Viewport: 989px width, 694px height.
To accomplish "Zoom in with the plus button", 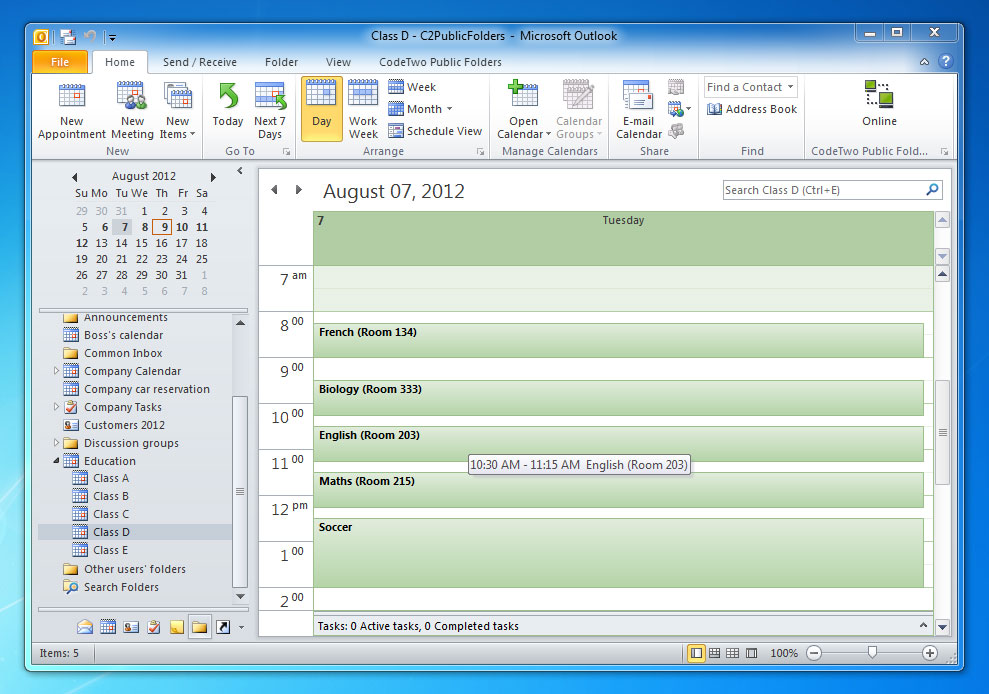I will [930, 653].
